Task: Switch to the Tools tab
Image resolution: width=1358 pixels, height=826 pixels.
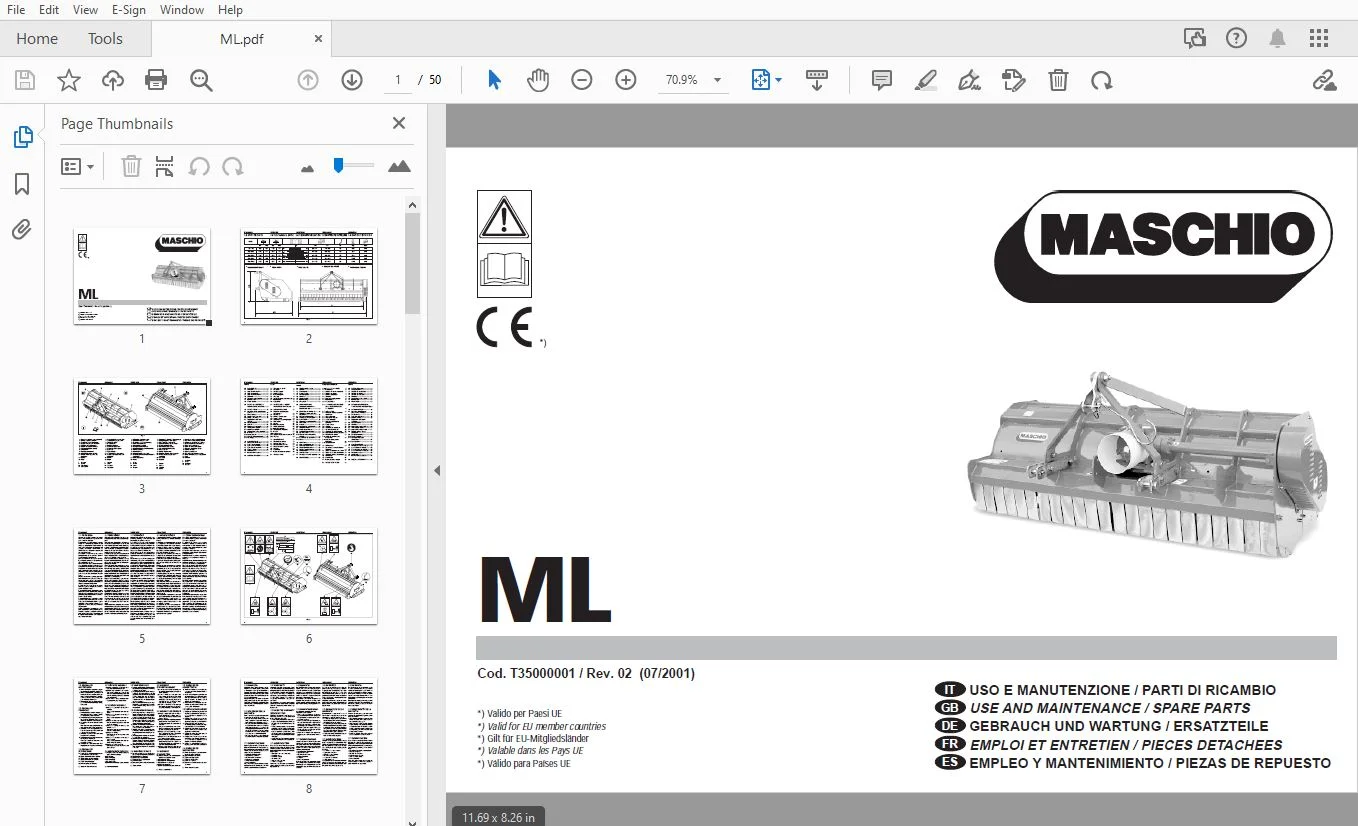Action: [105, 39]
